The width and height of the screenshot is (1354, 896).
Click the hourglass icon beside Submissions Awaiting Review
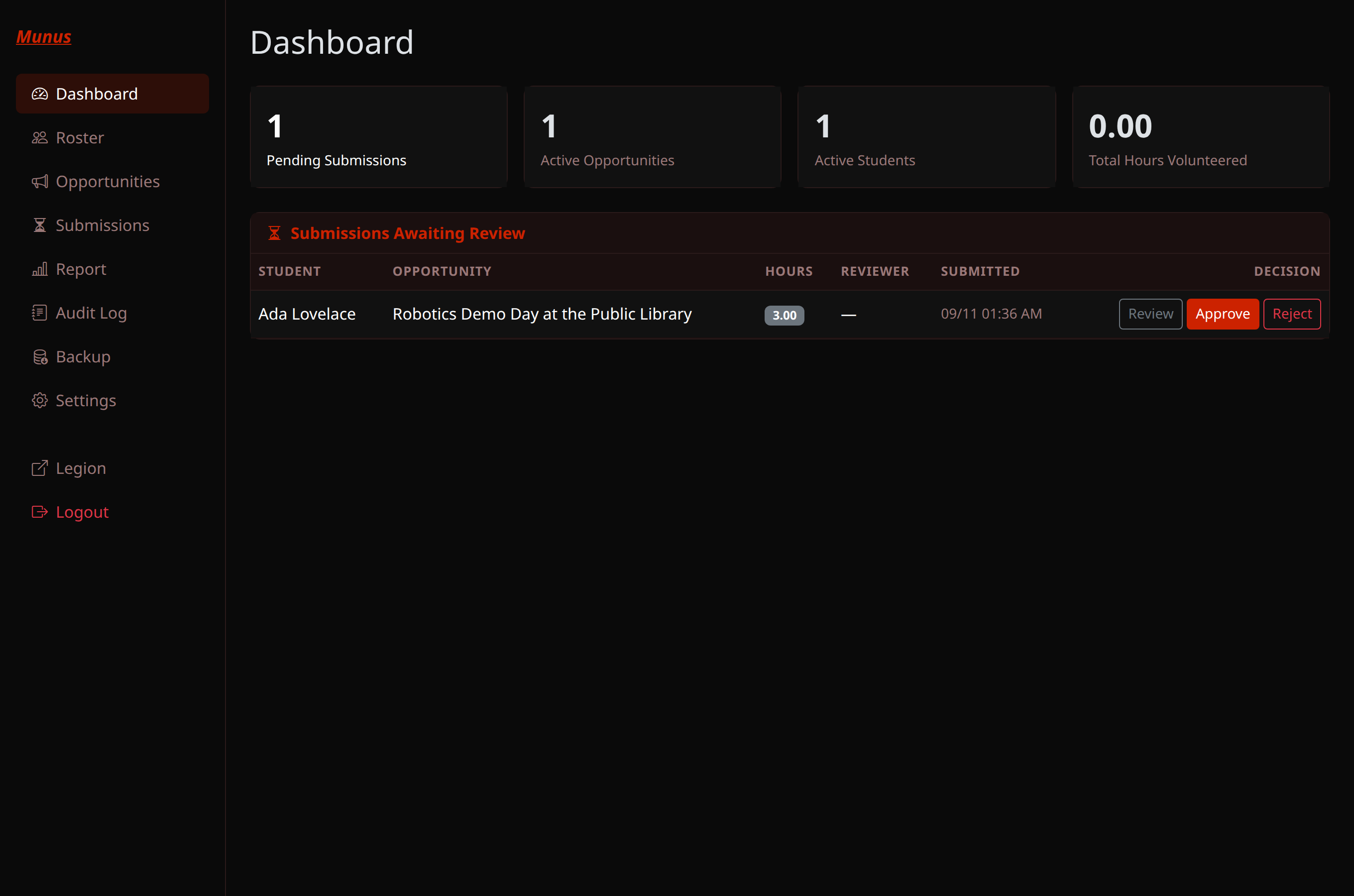274,233
